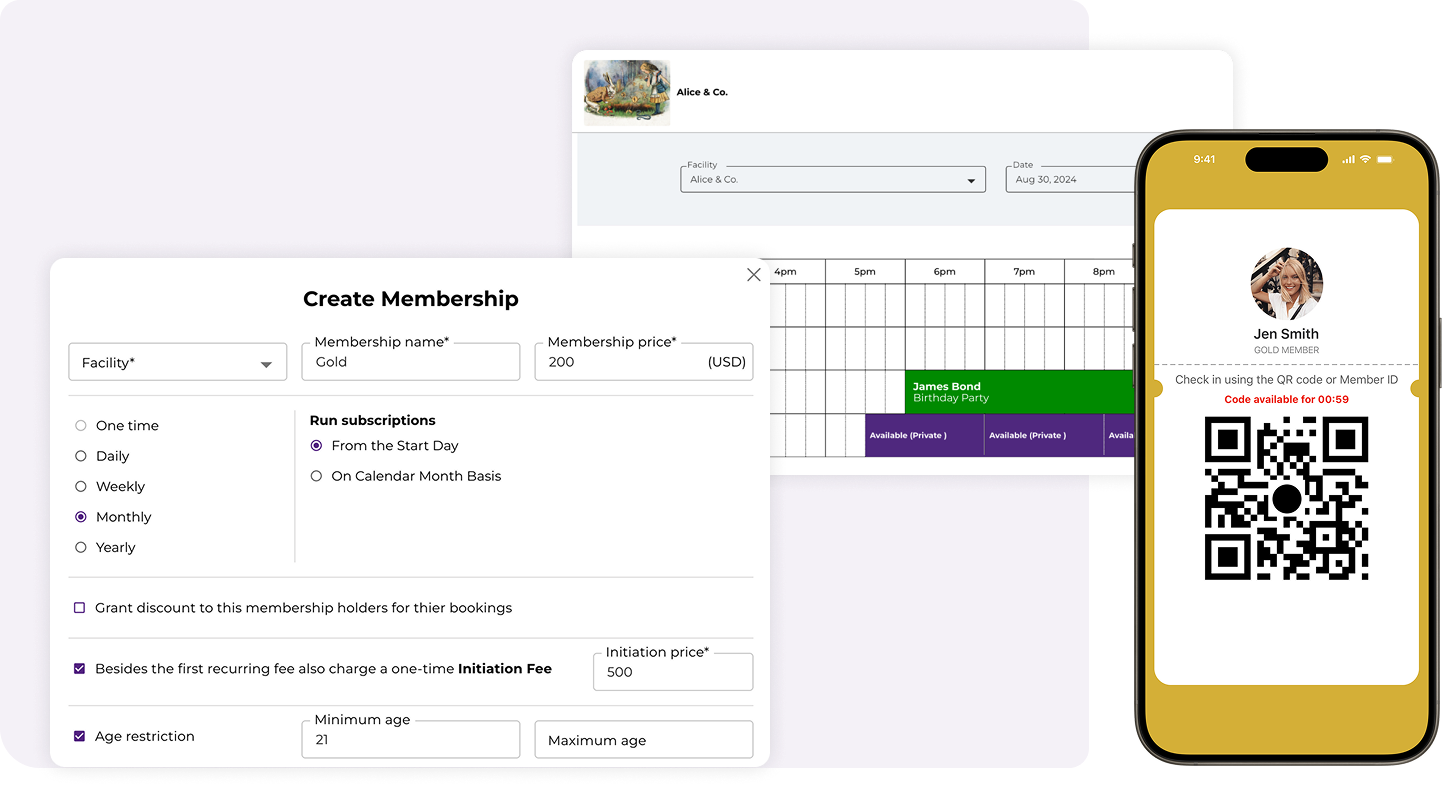Select the Monthly billing radio button
Screen dimensions: 1444x787
(x=81, y=517)
